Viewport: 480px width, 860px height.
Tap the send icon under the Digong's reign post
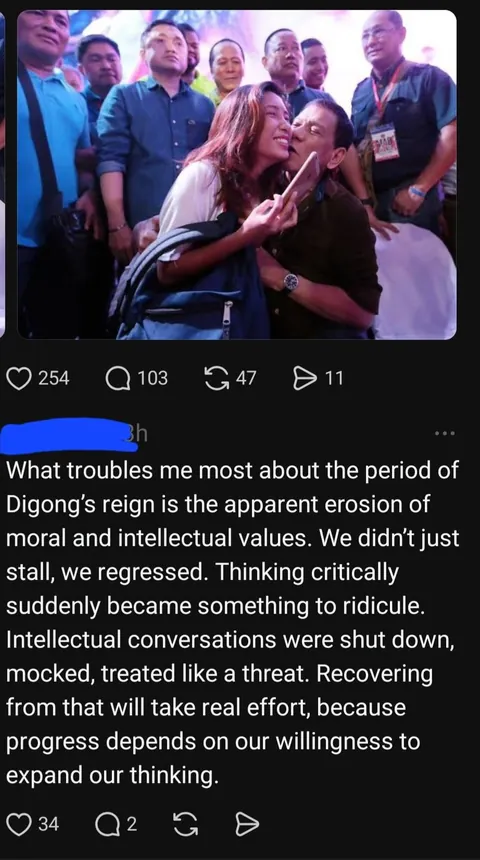(x=247, y=824)
